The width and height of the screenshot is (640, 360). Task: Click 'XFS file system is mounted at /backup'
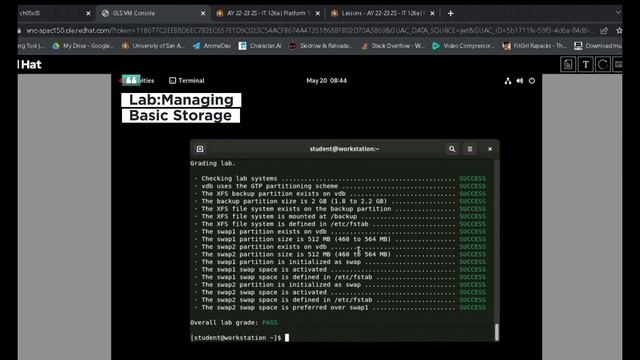(x=279, y=217)
